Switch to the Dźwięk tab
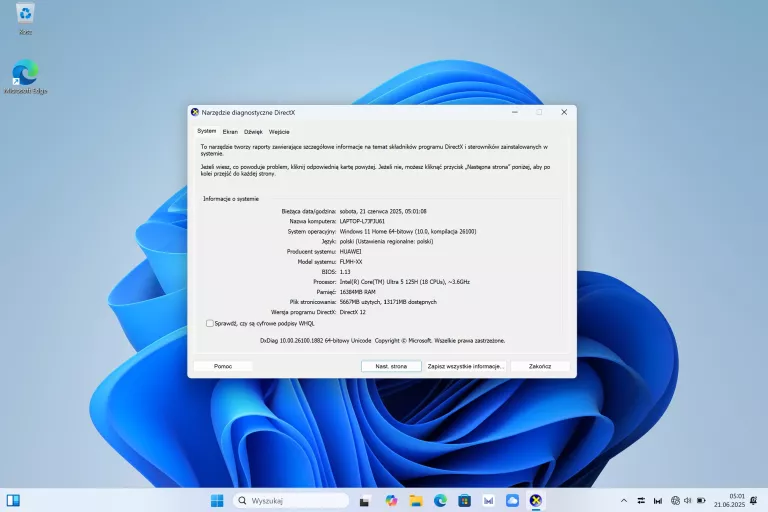This screenshot has height=512, width=768. point(253,132)
